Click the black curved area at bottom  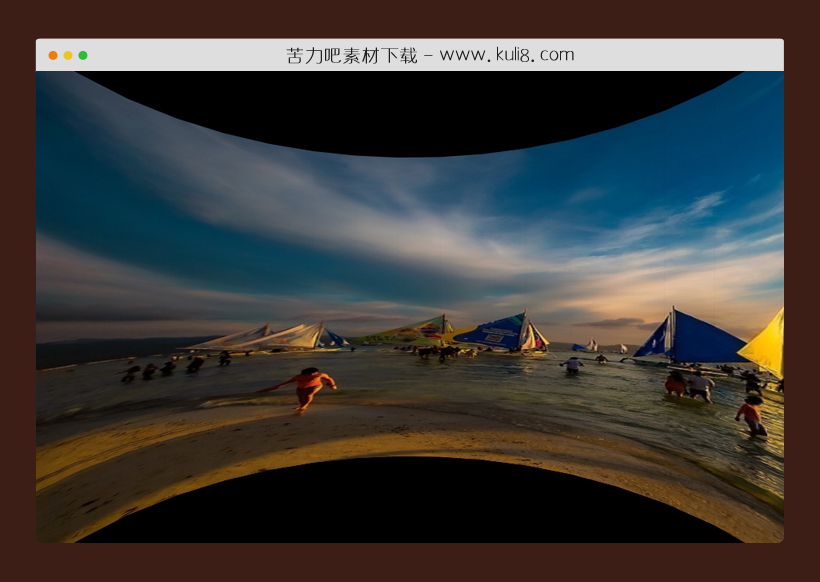pos(410,510)
